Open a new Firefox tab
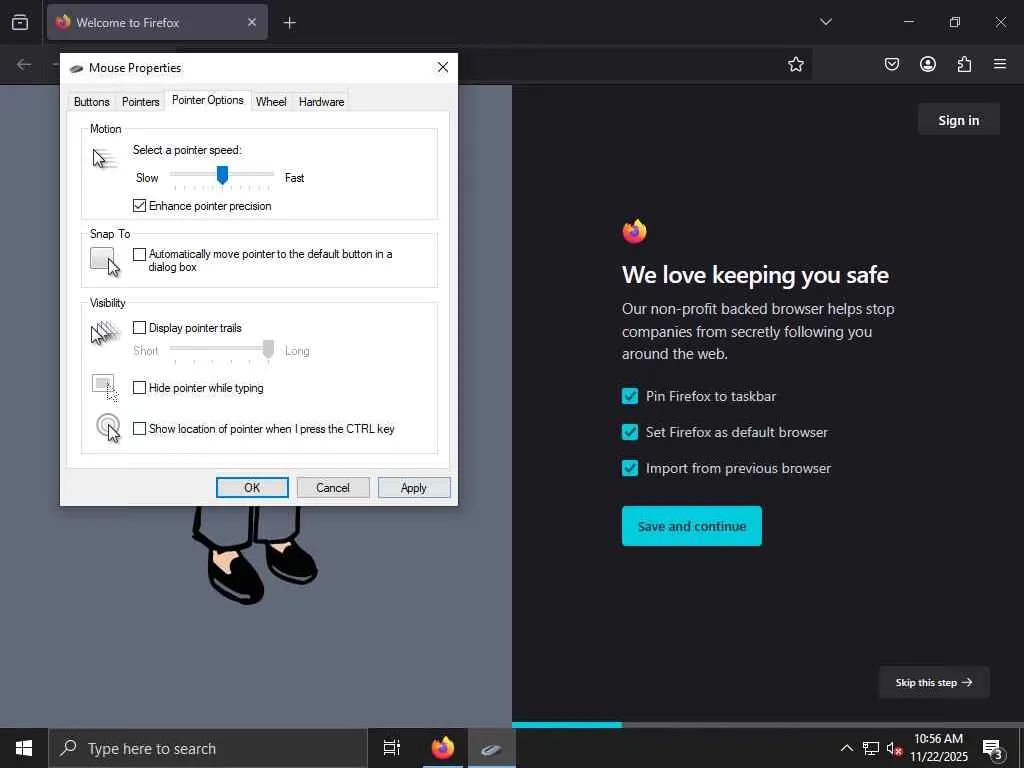The width and height of the screenshot is (1024, 768). [289, 23]
